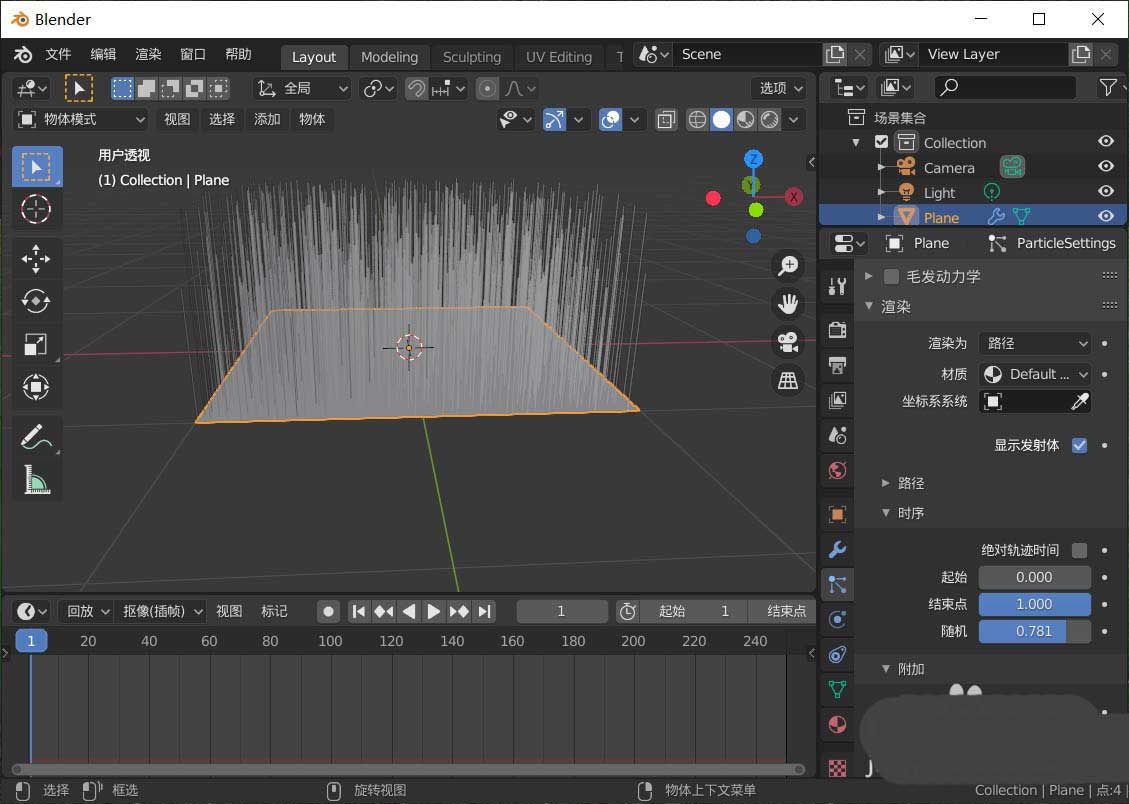
Task: Open the 物体模式 mode dropdown
Action: tap(81, 119)
